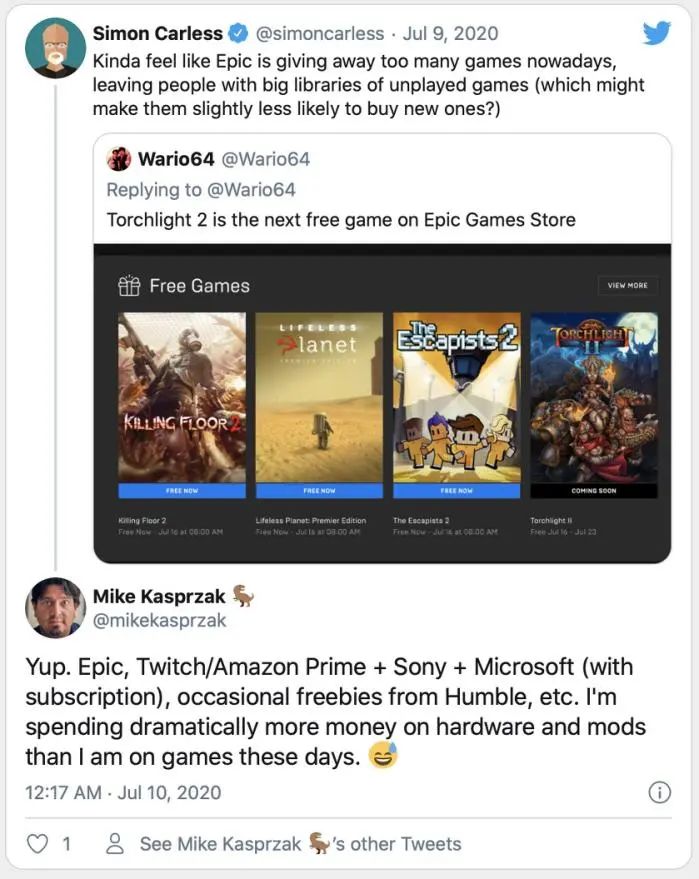699x879 pixels.
Task: Click Wario64's small avatar icon
Action: click(119, 159)
